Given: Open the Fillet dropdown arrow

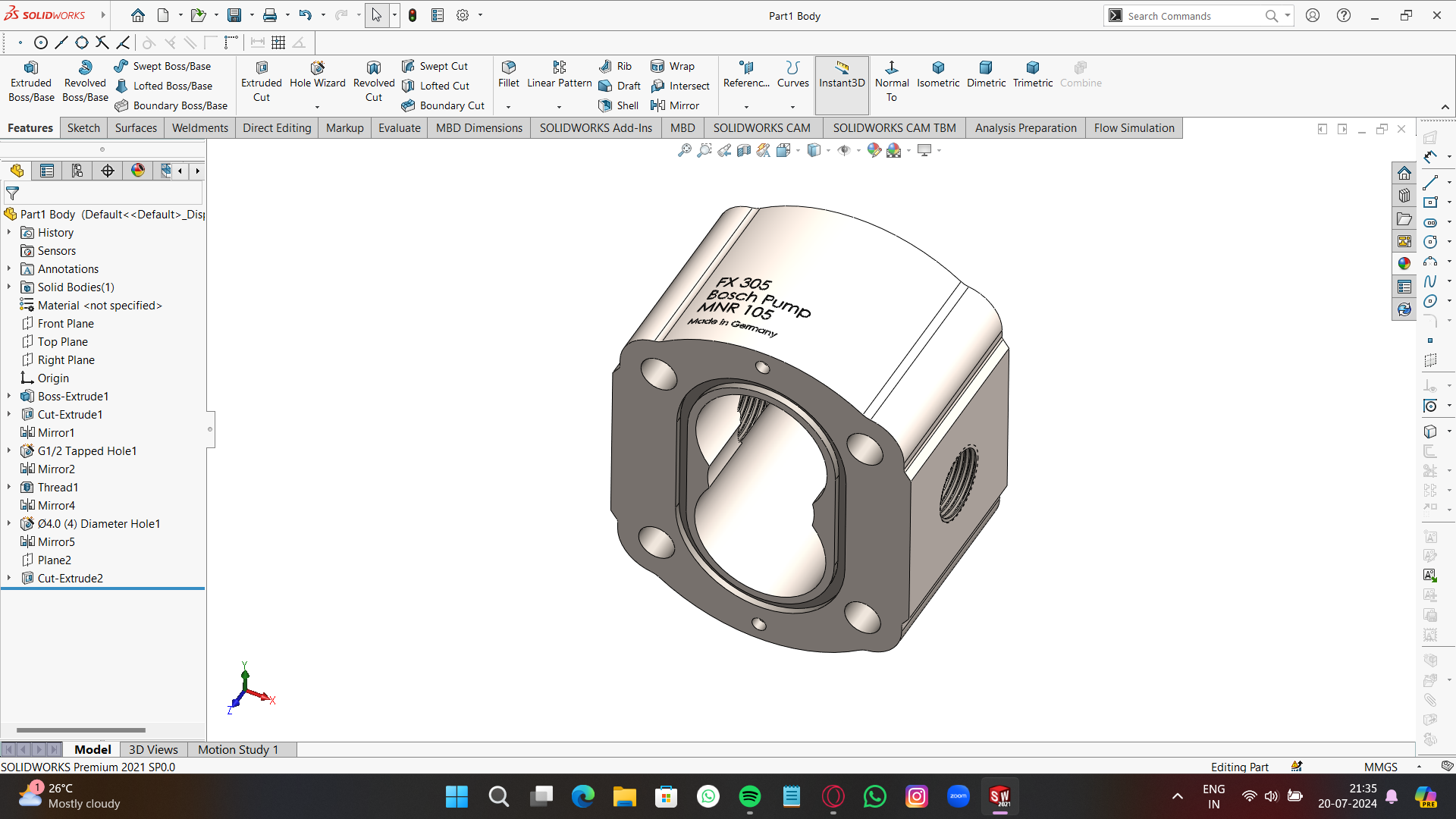Looking at the screenshot, I should 509,107.
